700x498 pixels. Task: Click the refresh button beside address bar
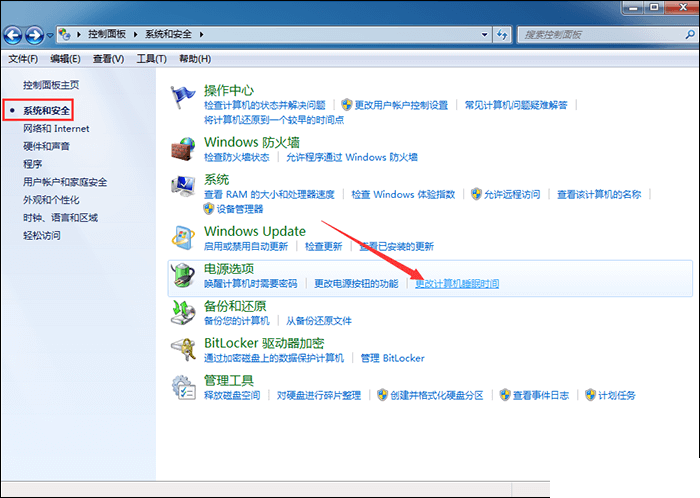point(502,34)
